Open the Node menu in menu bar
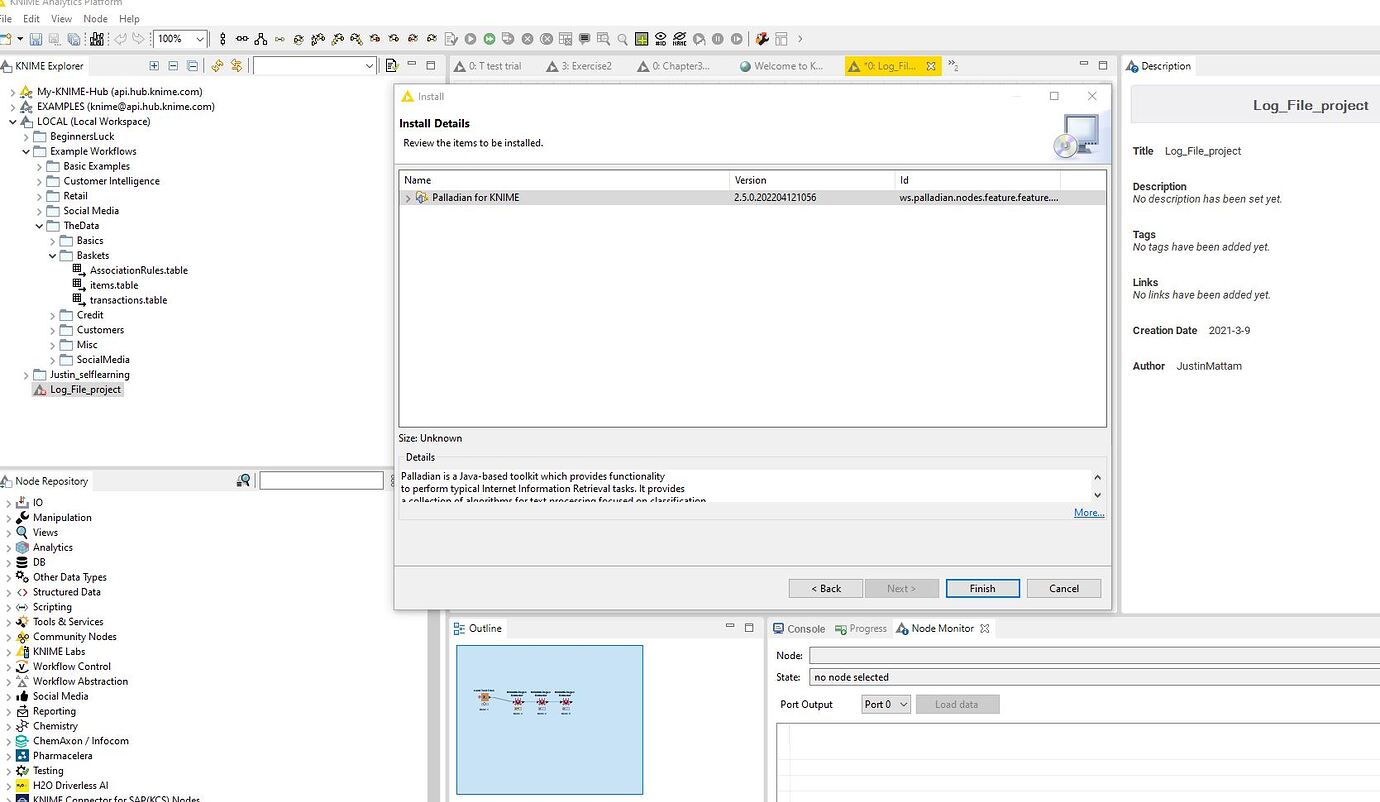This screenshot has height=802, width=1380. (95, 18)
